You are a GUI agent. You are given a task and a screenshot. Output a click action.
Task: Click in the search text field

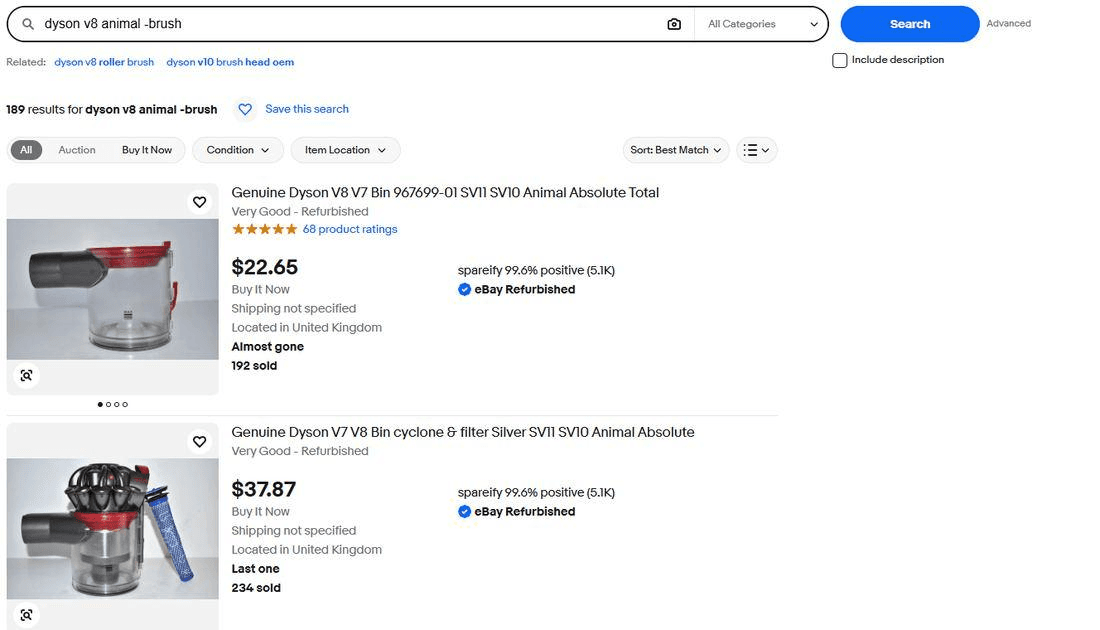point(351,24)
